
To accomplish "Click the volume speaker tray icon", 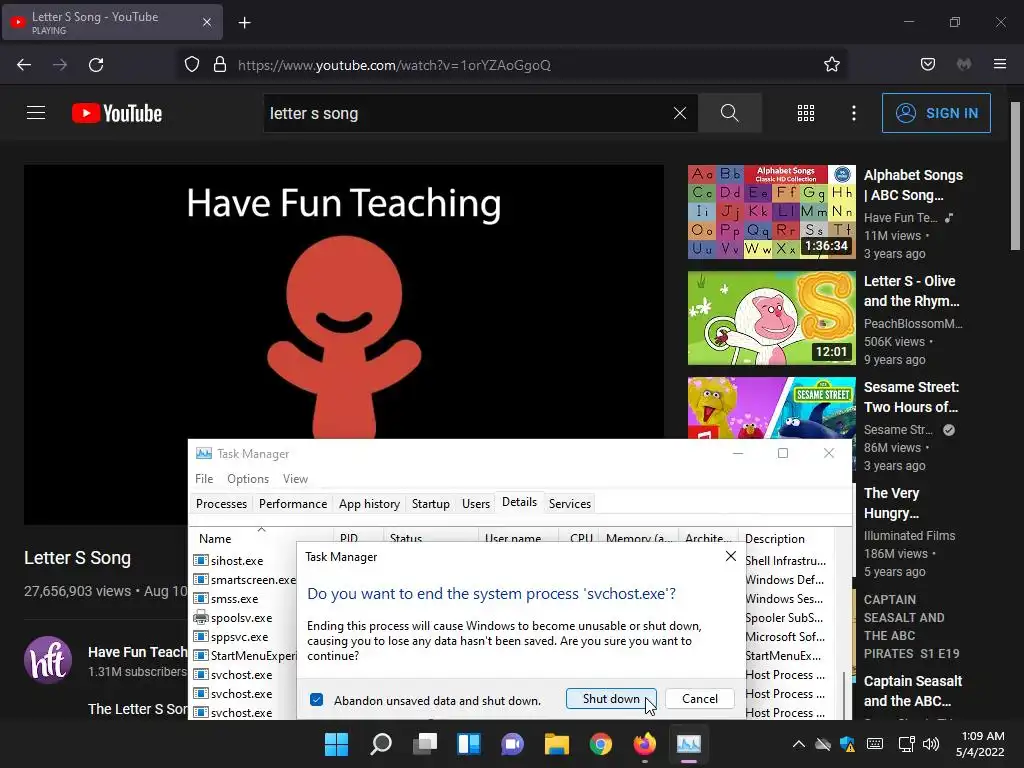I will tap(931, 744).
